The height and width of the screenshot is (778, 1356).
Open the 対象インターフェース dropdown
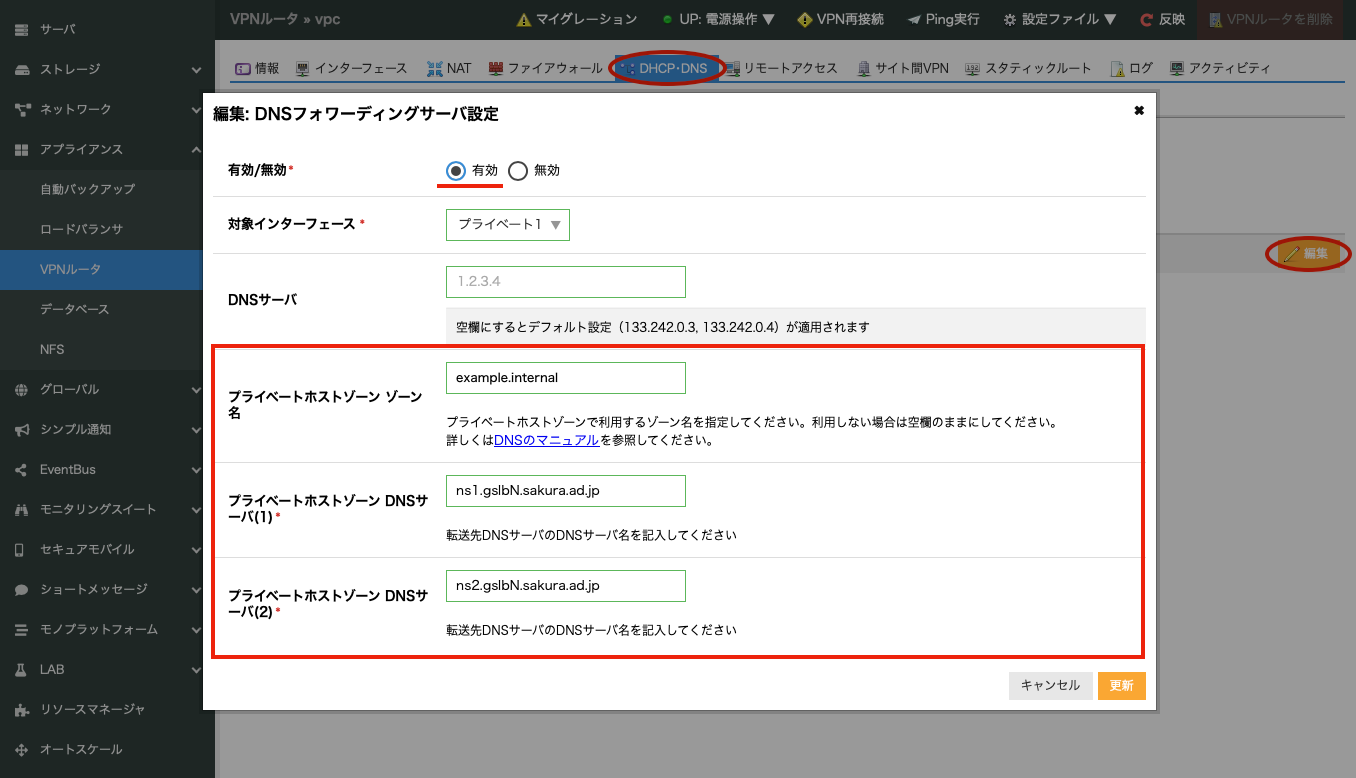507,225
